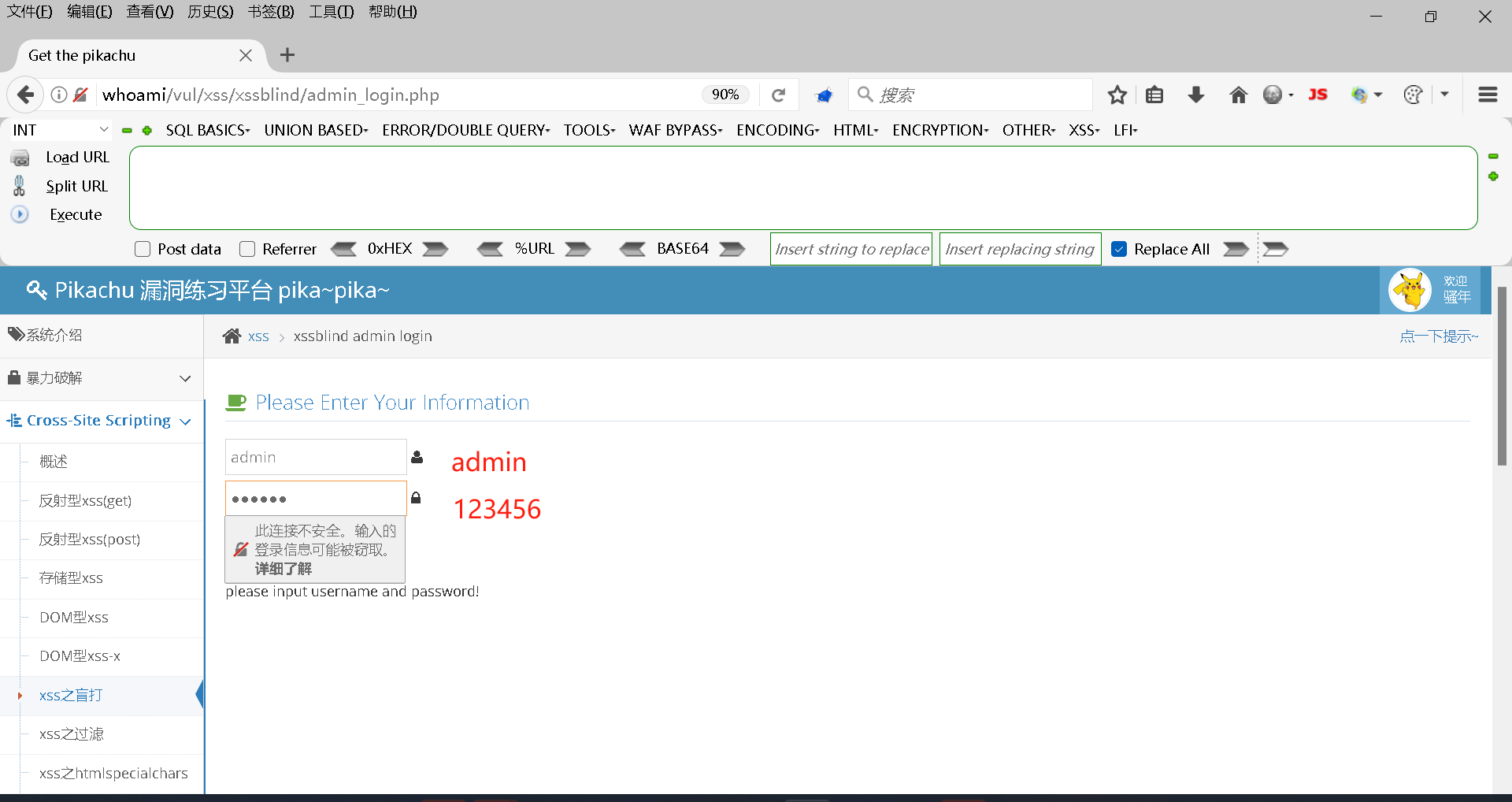Encode with right arrow after 0xHEX
The width and height of the screenshot is (1512, 802).
435,249
